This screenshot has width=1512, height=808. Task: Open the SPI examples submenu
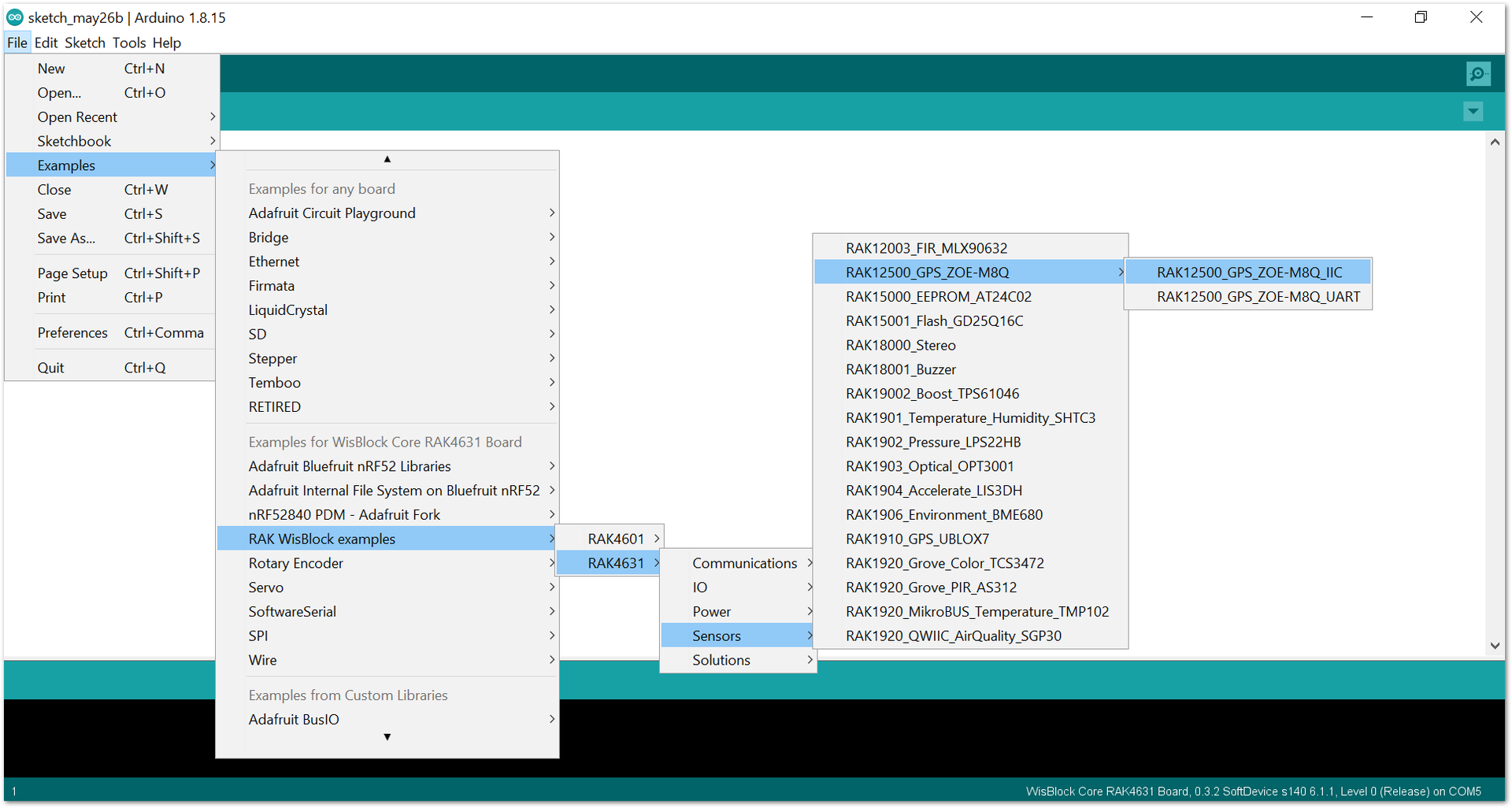(x=387, y=636)
